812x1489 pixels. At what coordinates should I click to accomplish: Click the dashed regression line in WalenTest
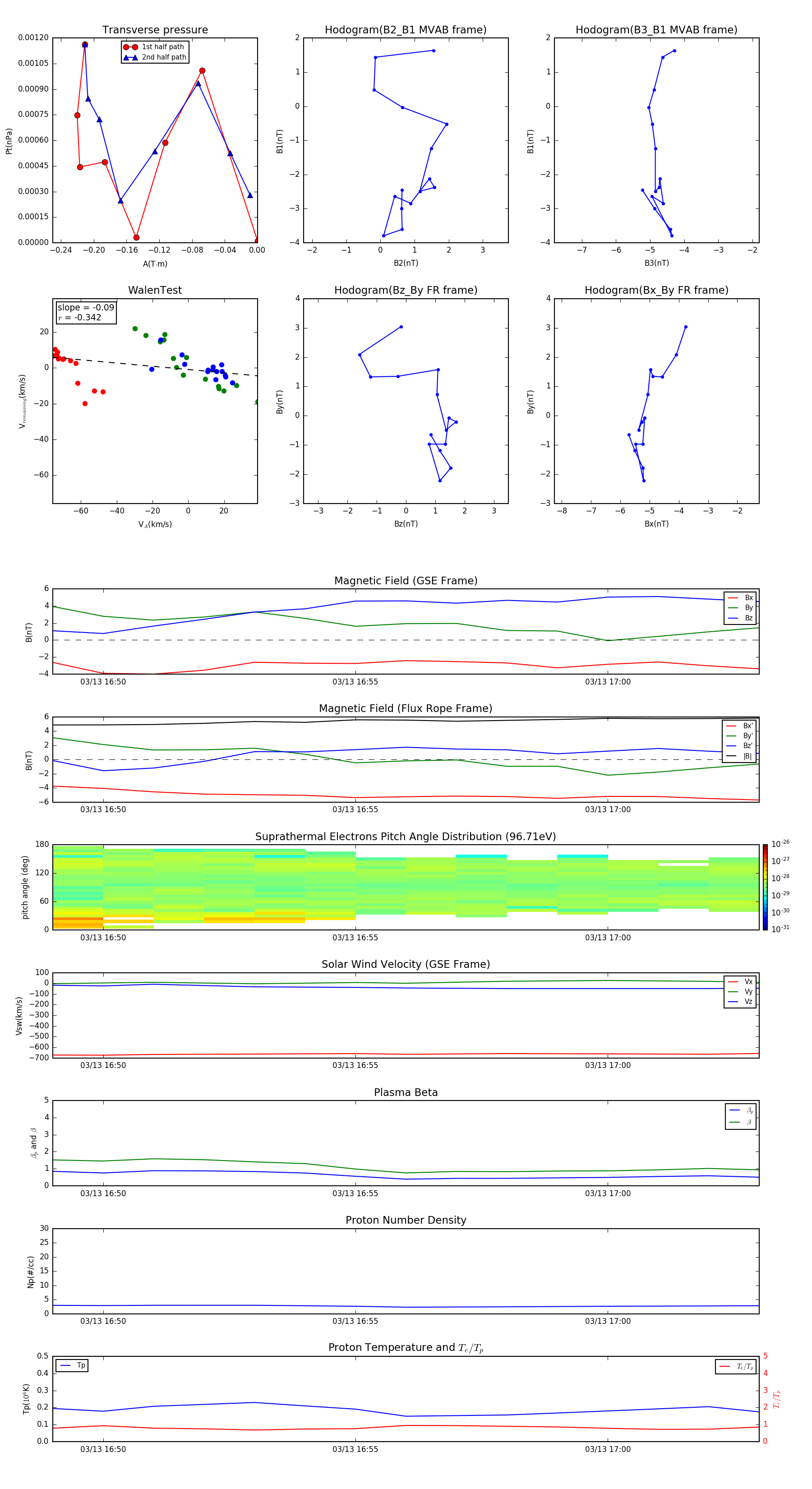(x=155, y=366)
